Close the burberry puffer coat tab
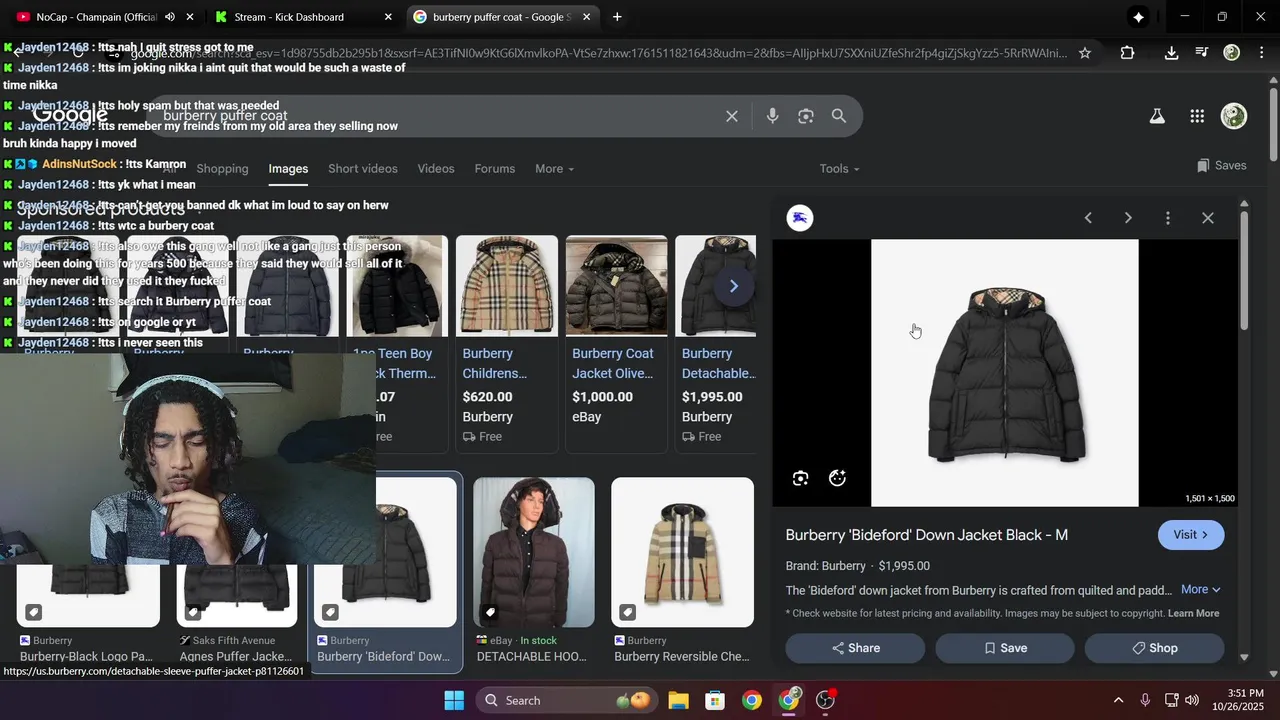The image size is (1280, 720). (x=586, y=17)
